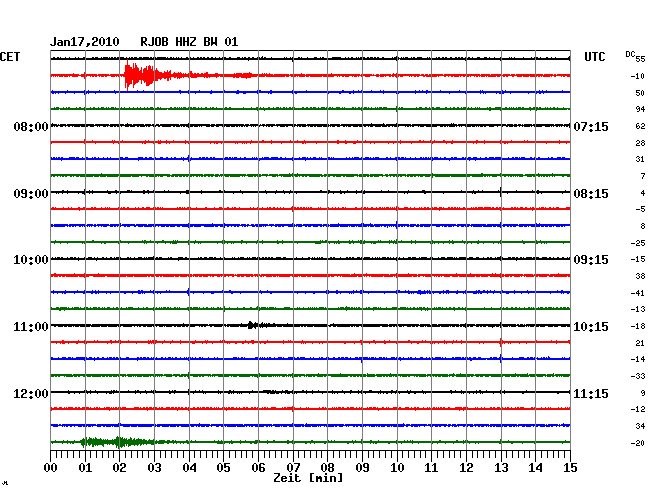
Task: Select the DC offset value 4
Action: (643, 193)
